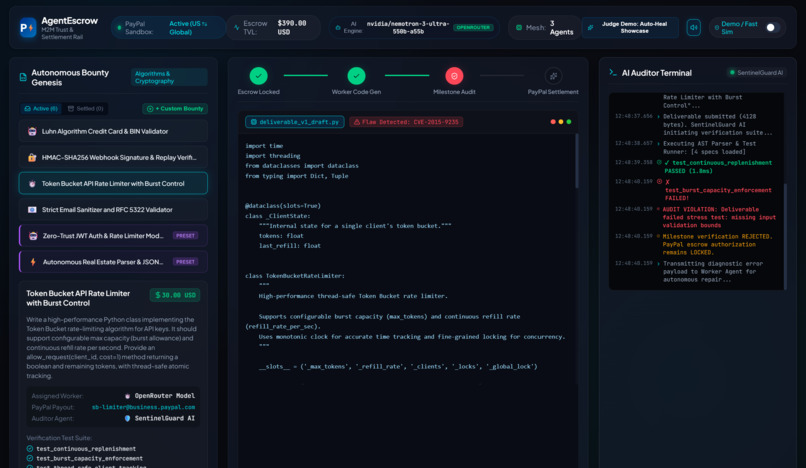
Task: Click the lightning icon on Real Estate Parser row
Action: coord(33,262)
